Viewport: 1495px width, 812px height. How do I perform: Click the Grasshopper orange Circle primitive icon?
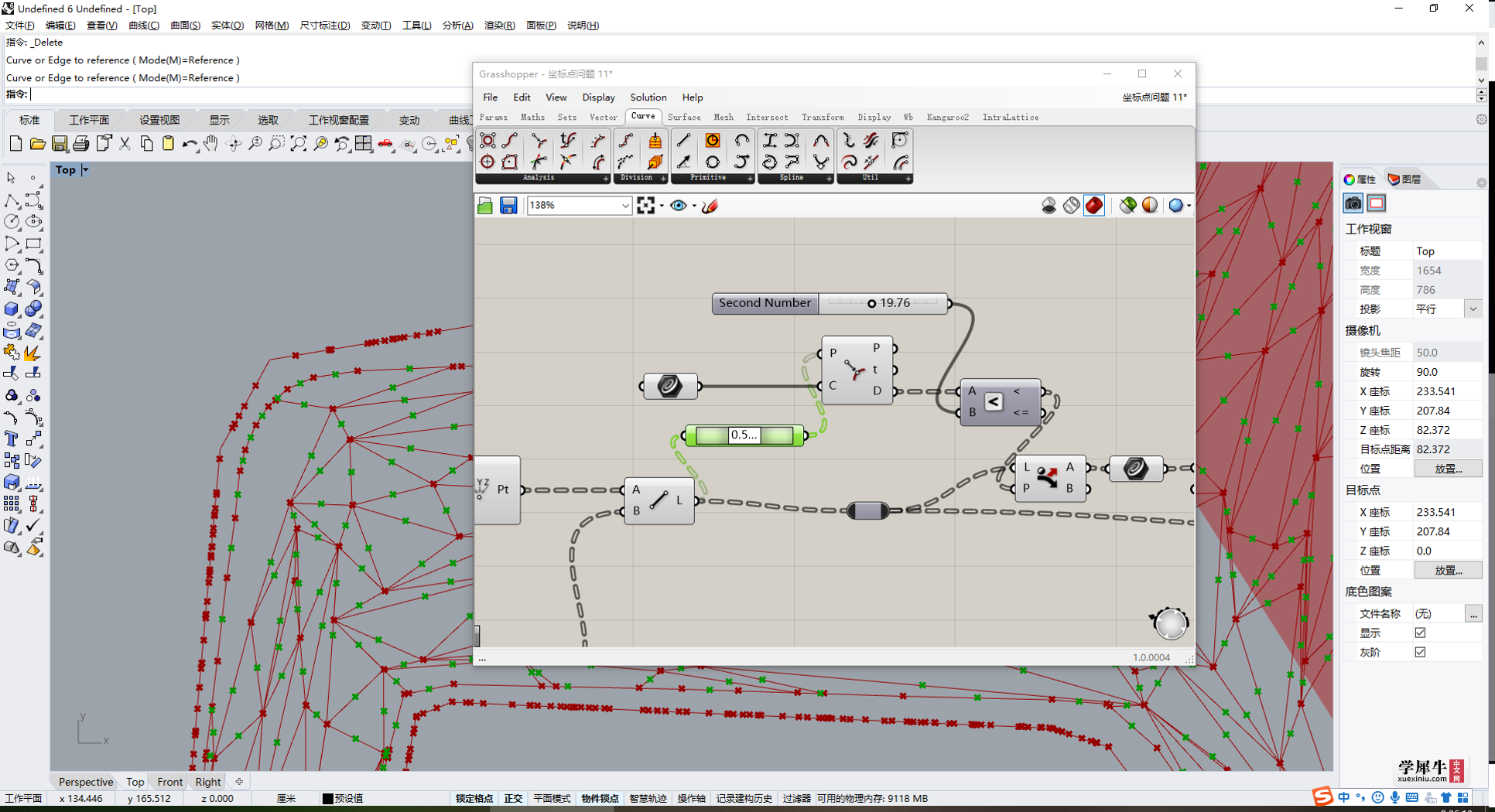tap(712, 140)
